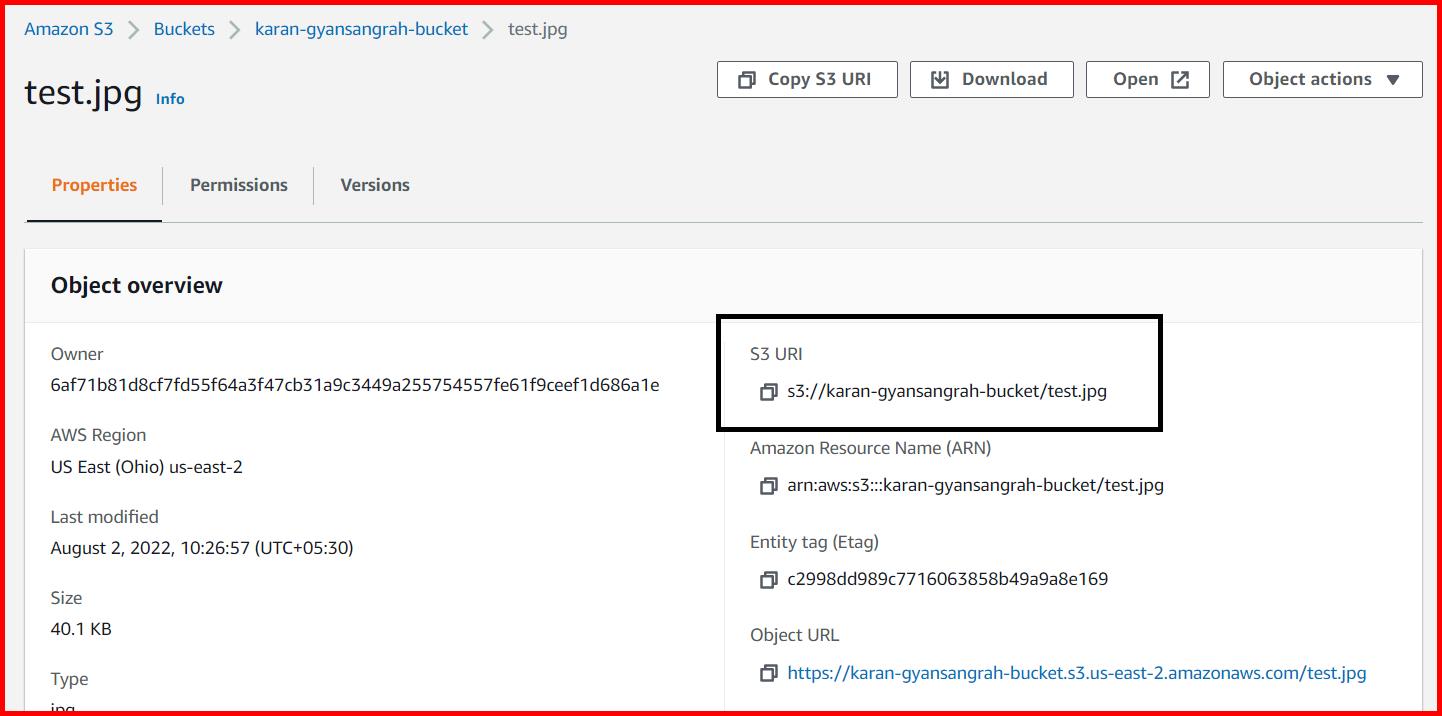The width and height of the screenshot is (1442, 716).
Task: Open the Object actions dropdown
Action: pos(1322,79)
